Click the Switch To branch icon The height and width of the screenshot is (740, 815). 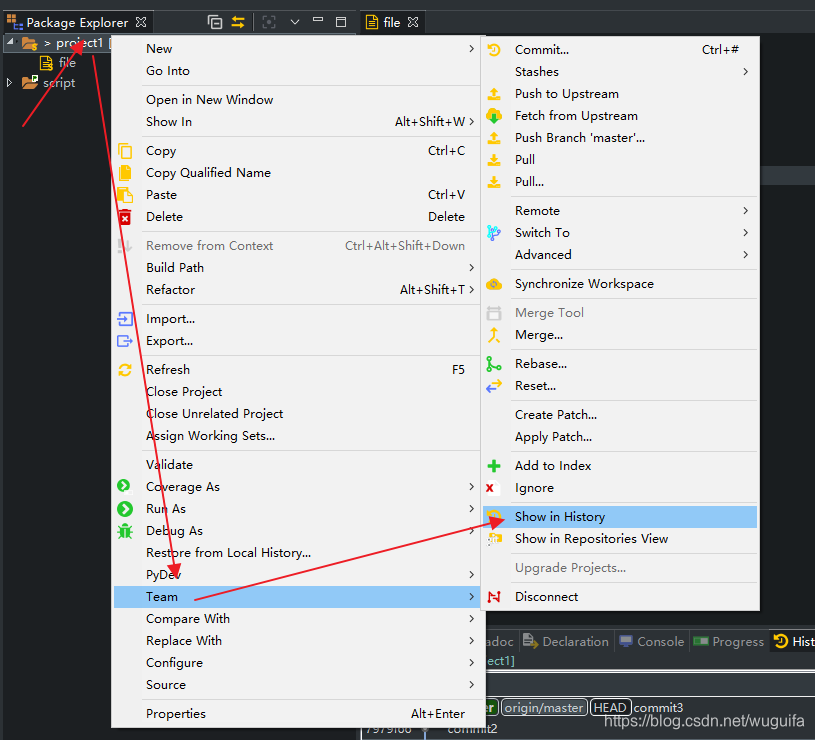point(494,233)
